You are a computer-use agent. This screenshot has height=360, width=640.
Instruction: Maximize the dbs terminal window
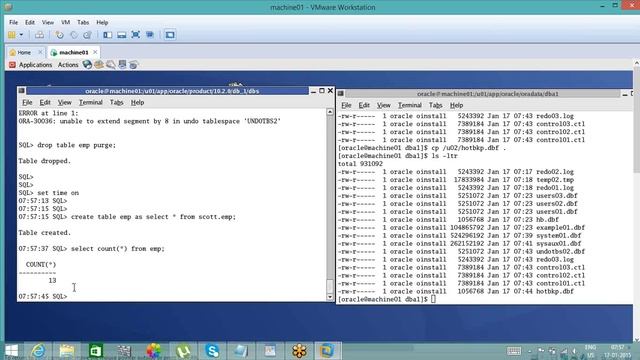coord(322,91)
